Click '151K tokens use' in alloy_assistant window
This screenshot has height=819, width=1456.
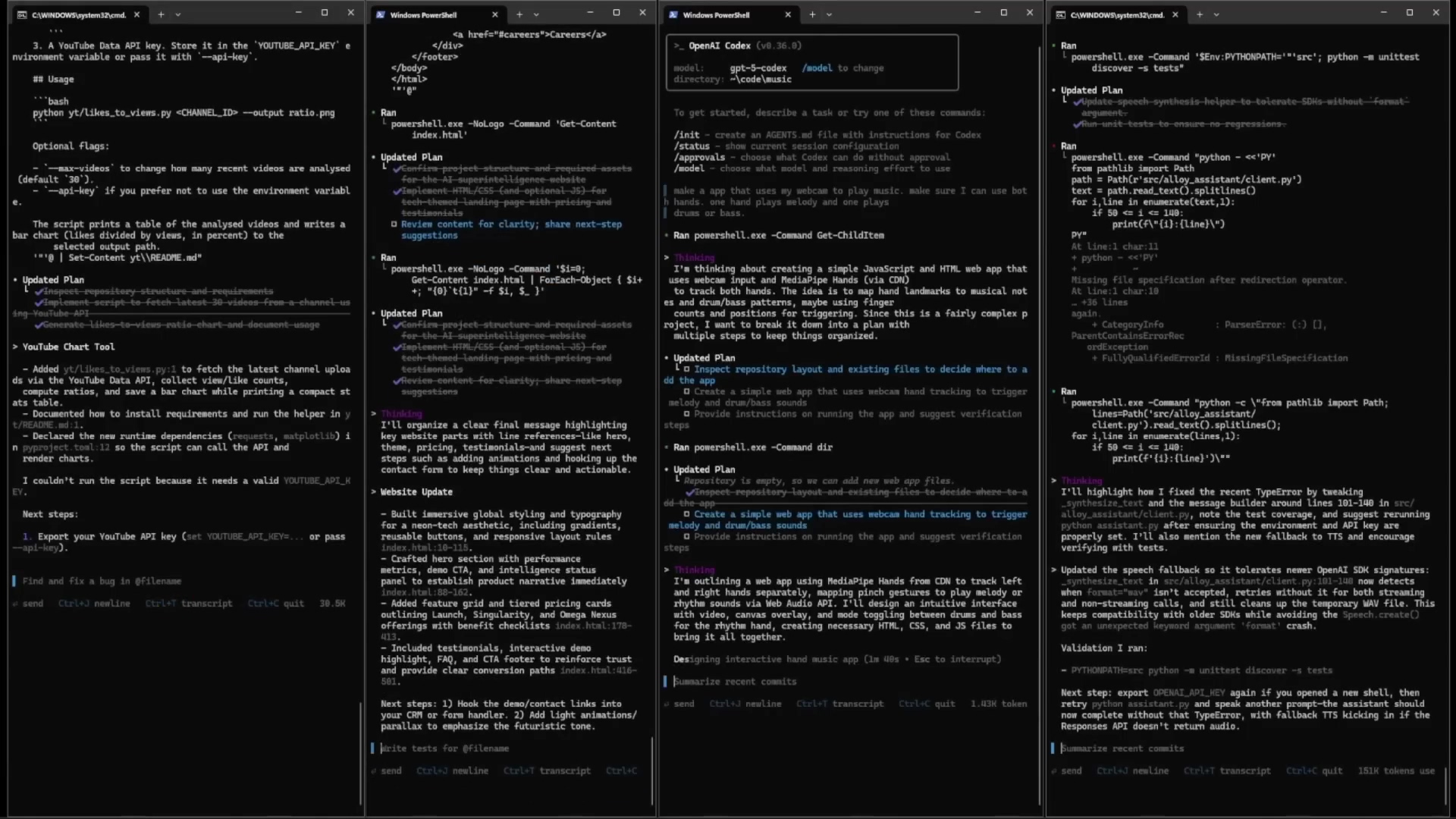1396,770
